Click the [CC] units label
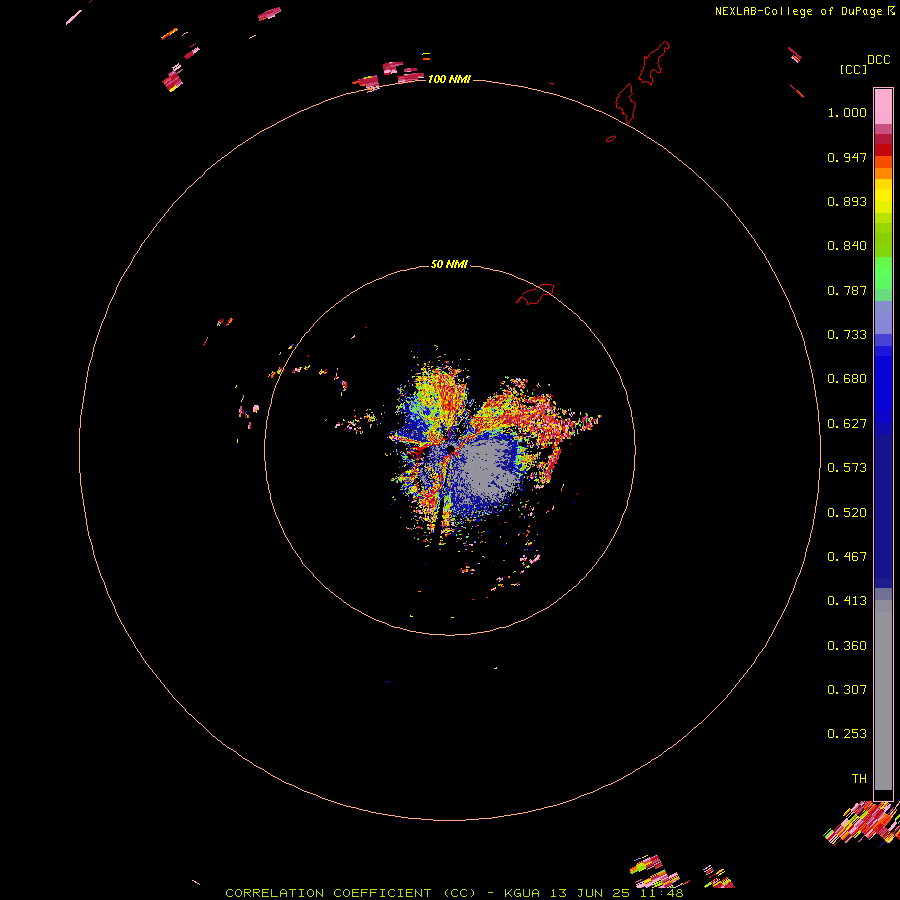The width and height of the screenshot is (900, 900). point(854,69)
